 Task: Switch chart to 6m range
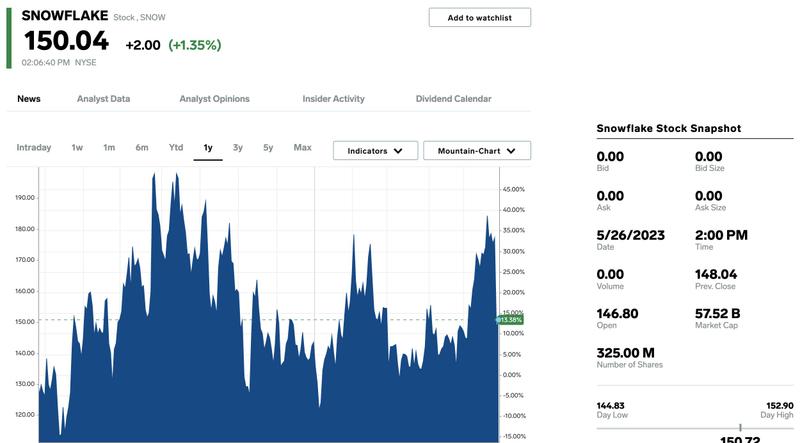142,147
